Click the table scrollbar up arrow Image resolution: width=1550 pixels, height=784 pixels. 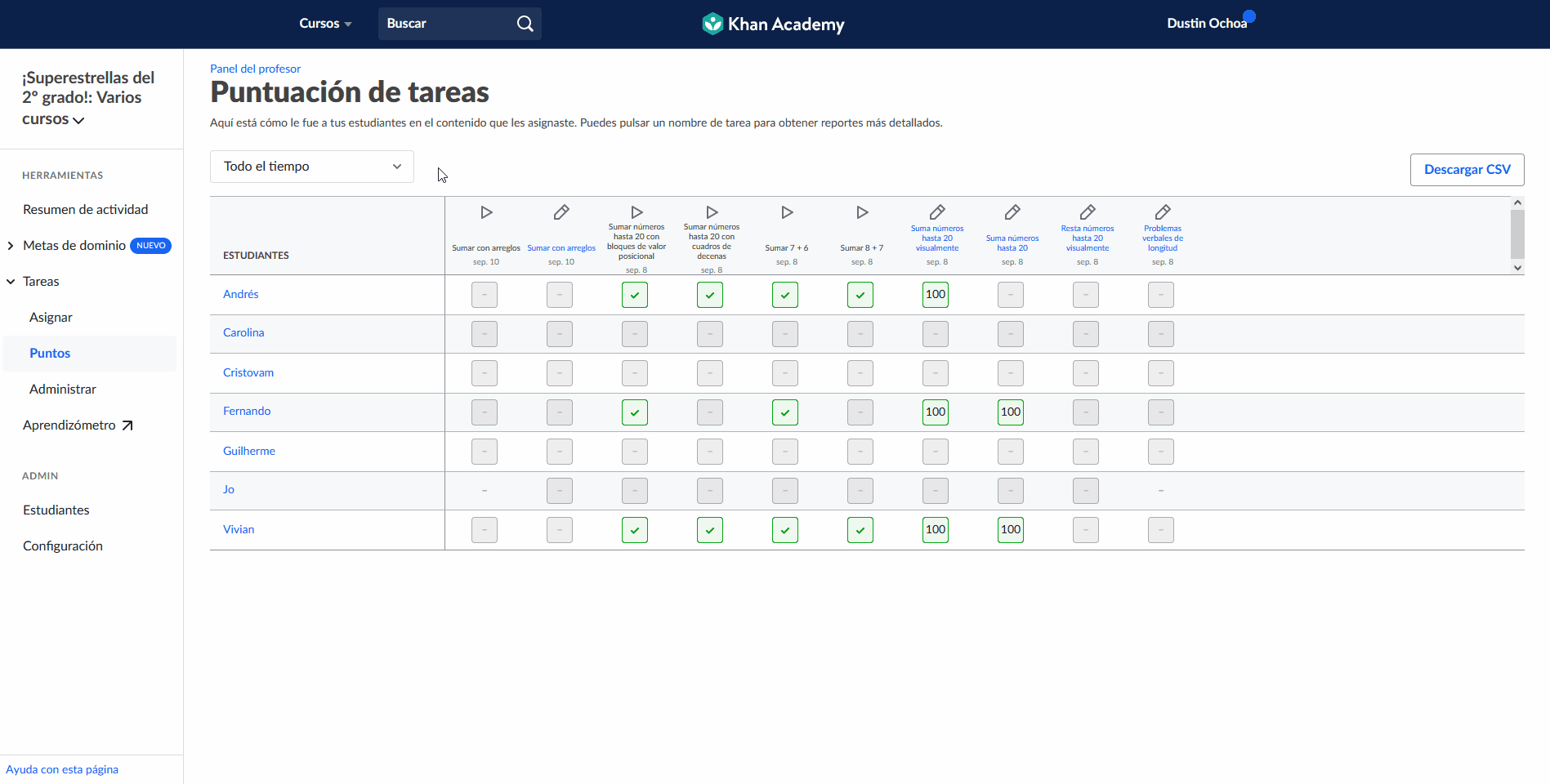[x=1517, y=203]
